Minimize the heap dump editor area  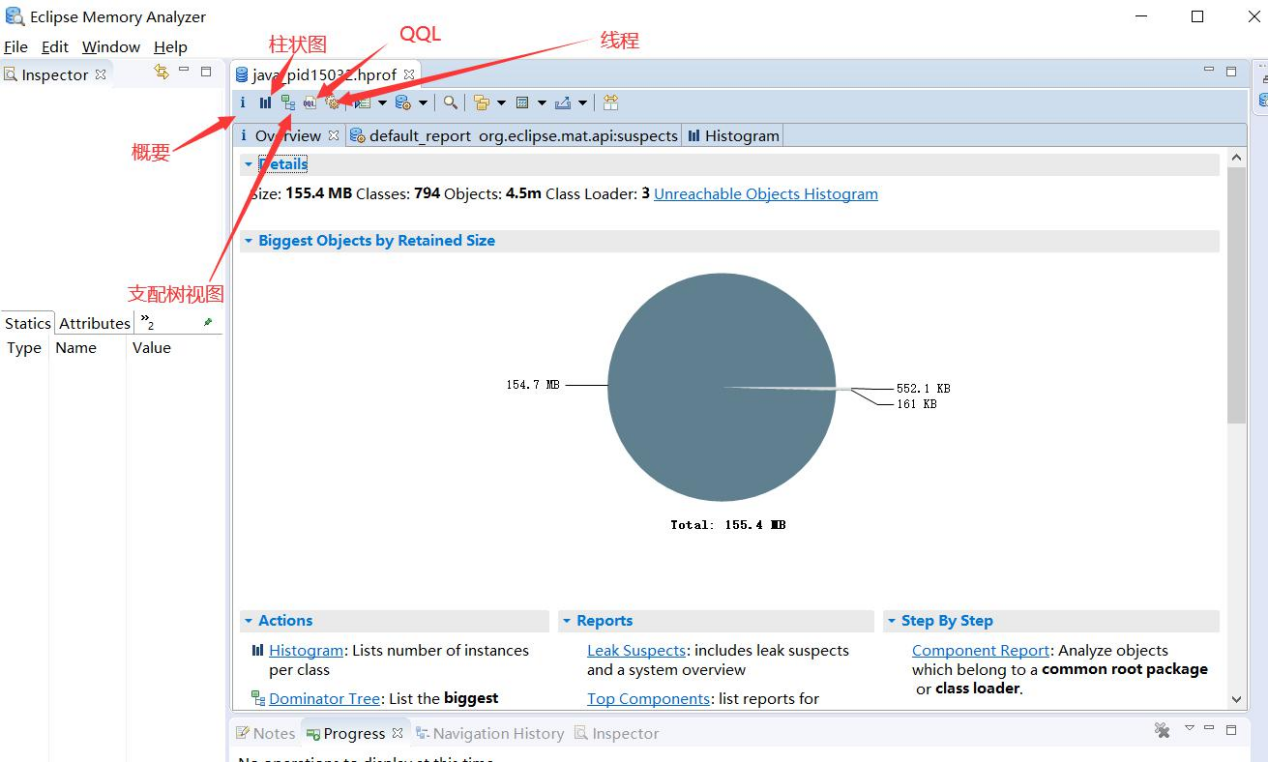[1209, 70]
